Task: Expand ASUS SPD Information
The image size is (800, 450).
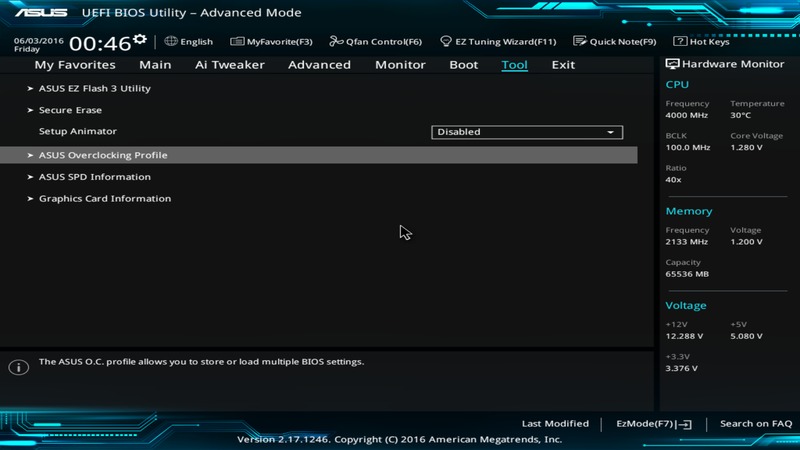Action: 94,177
